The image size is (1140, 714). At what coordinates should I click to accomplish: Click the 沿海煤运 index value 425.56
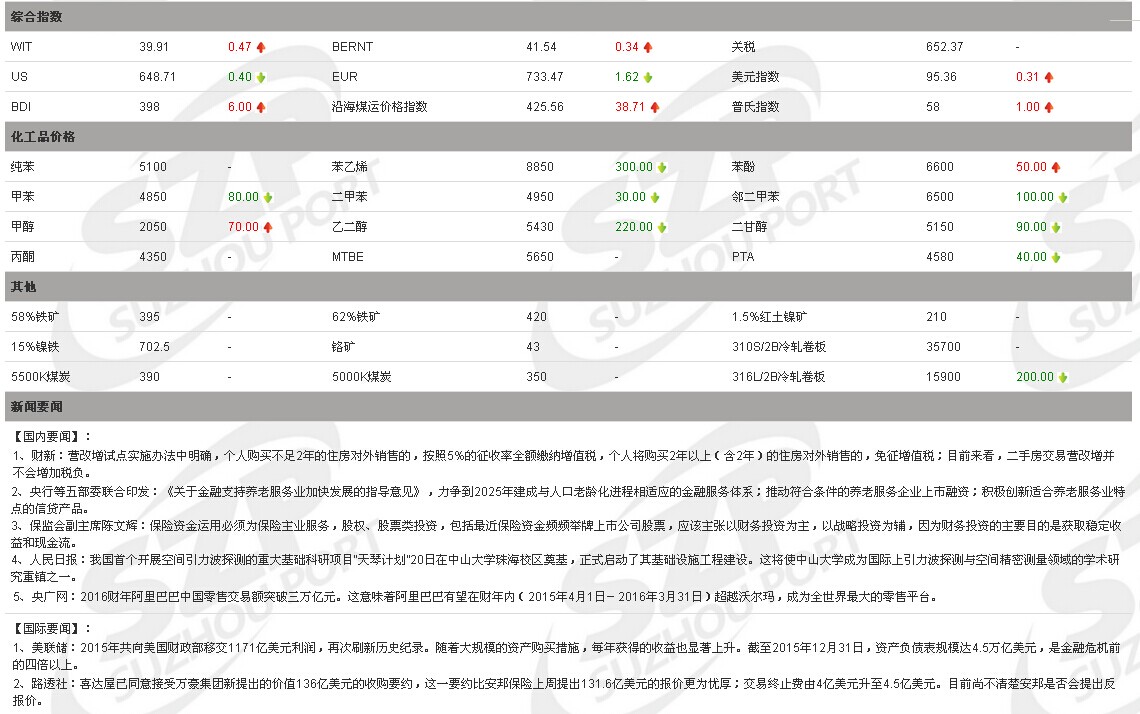545,106
